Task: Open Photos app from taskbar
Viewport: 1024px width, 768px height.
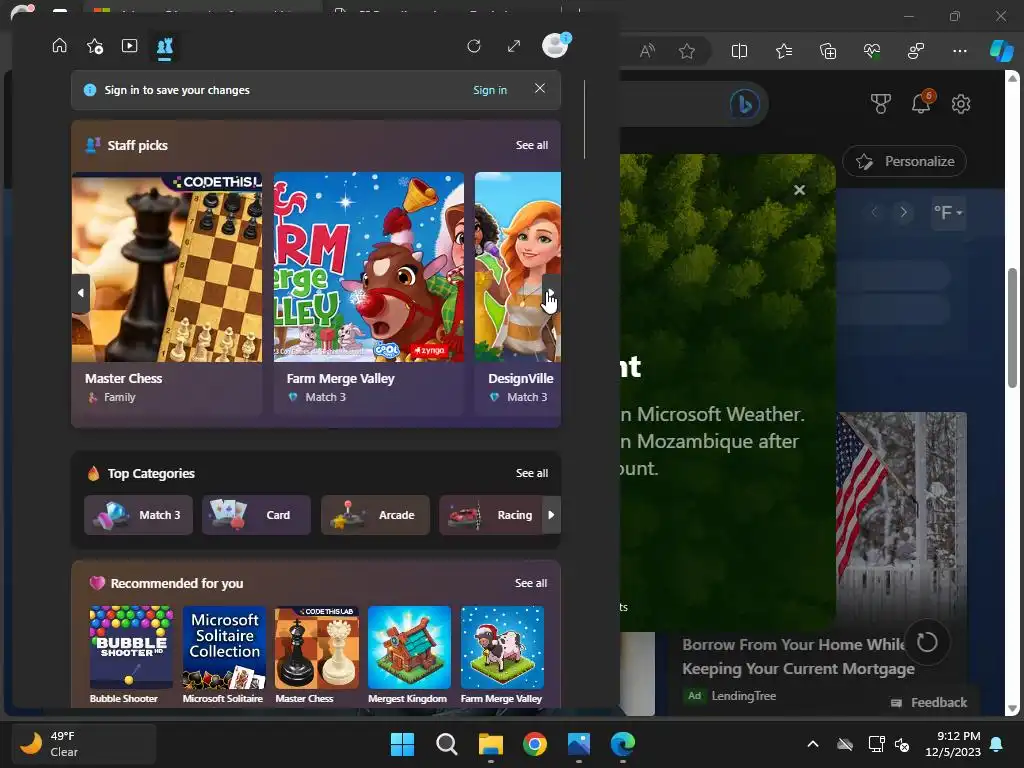Action: (579, 744)
